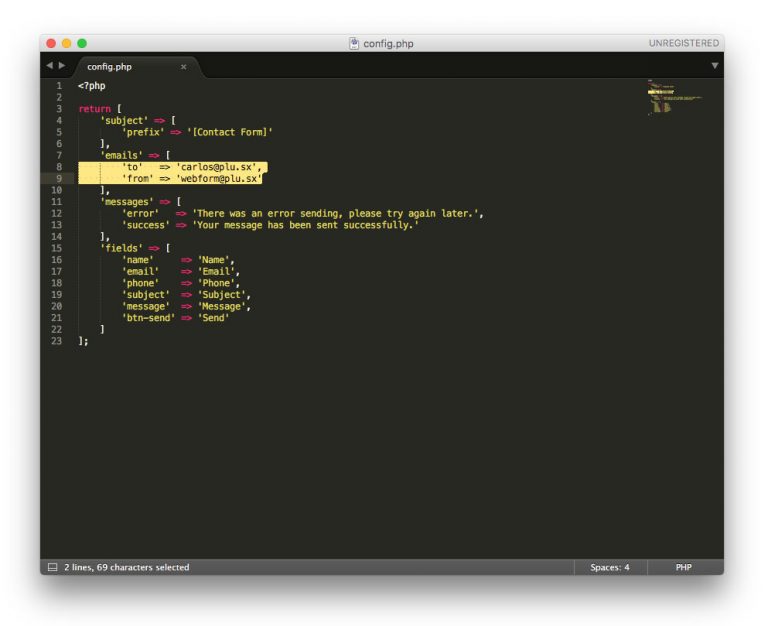
Task: Click the green fullscreen window button
Action: click(x=82, y=43)
